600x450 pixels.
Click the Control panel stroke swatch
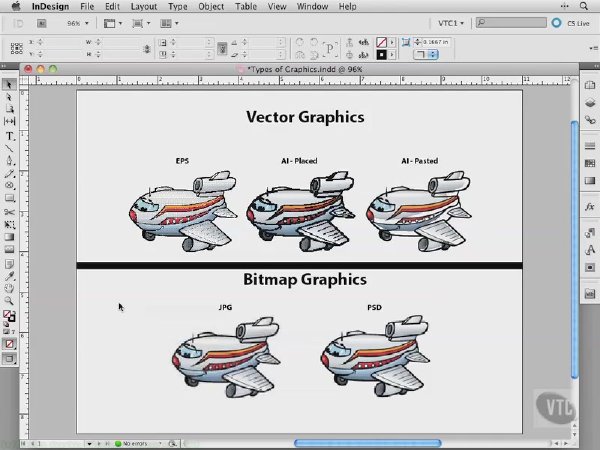tap(382, 55)
